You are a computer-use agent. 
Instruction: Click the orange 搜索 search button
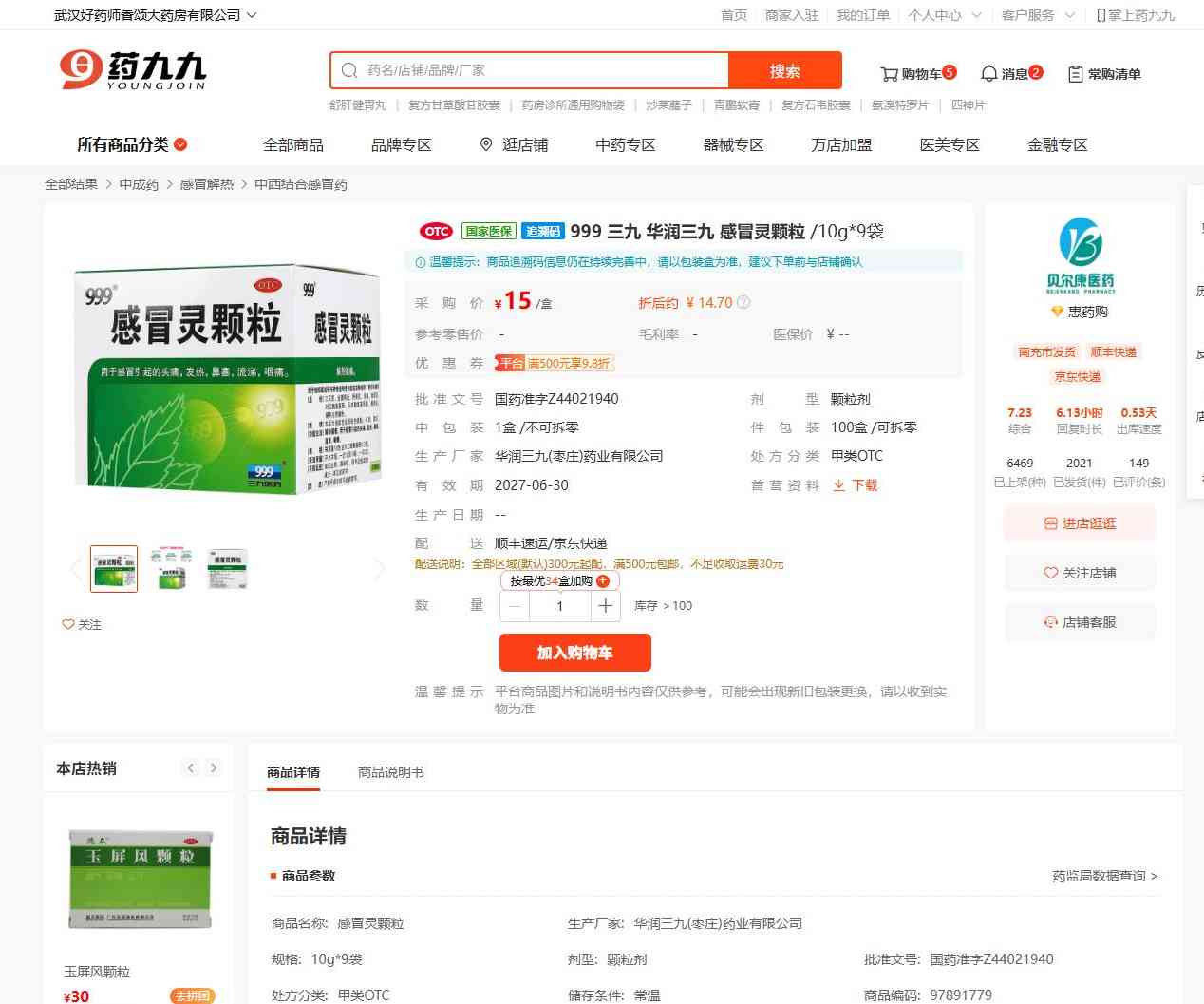[784, 70]
